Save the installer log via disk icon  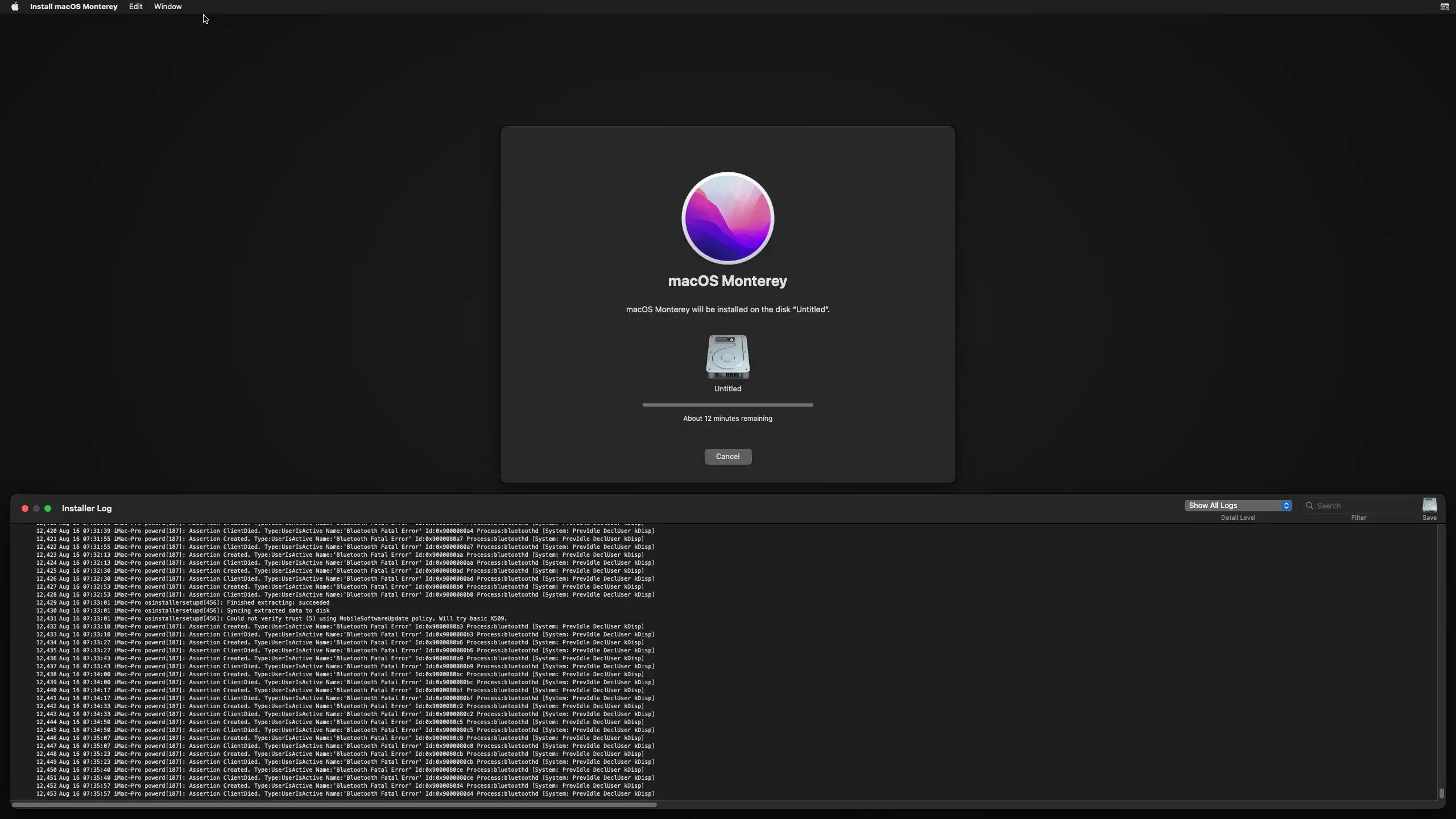[1429, 505]
